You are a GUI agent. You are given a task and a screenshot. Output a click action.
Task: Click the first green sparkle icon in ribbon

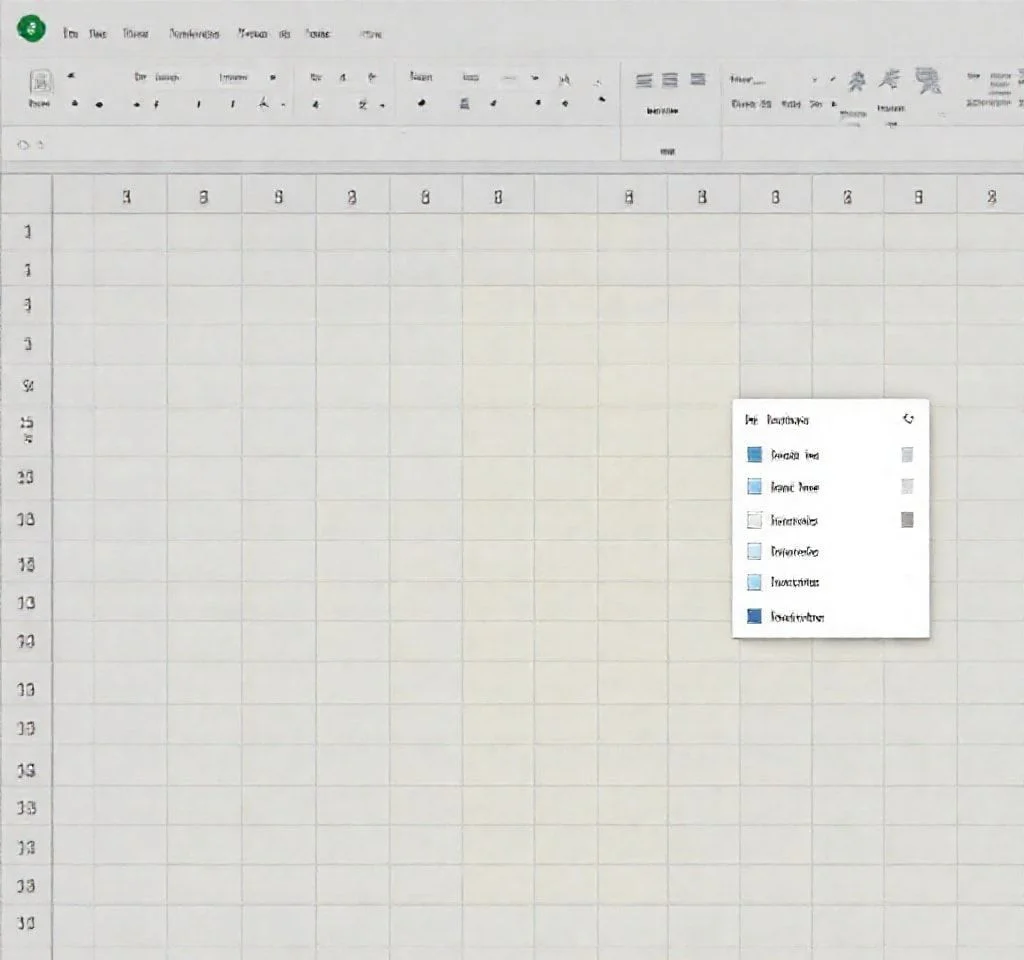point(857,81)
